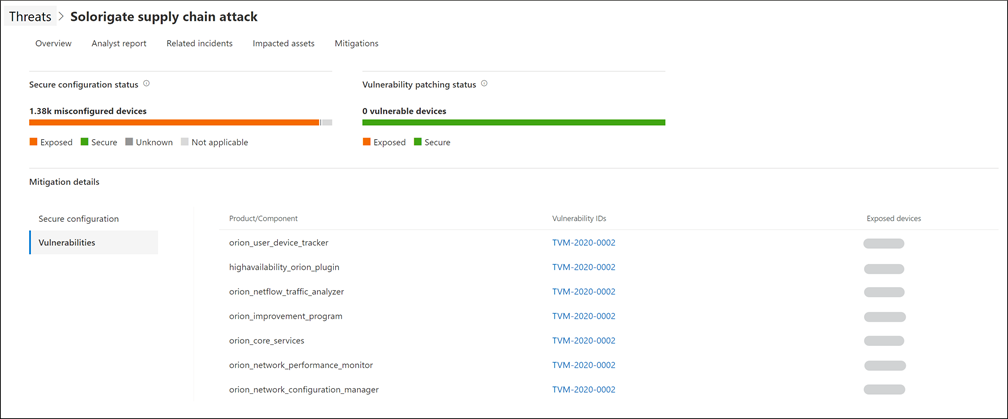Open the Overview tab
Screen dimensions: 1008x419
pyautogui.click(x=53, y=43)
